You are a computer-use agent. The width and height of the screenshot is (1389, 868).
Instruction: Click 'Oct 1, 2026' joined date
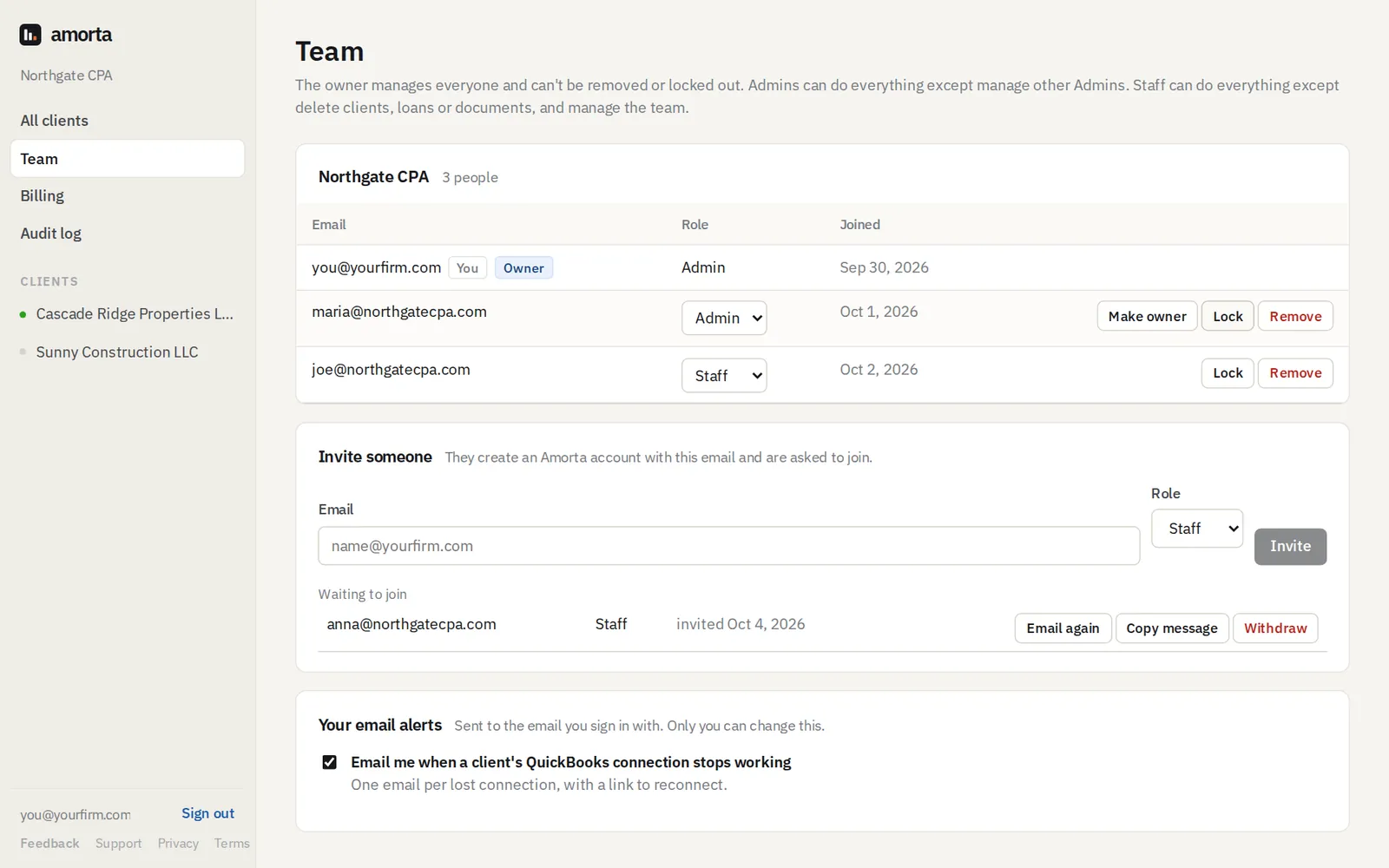(879, 312)
